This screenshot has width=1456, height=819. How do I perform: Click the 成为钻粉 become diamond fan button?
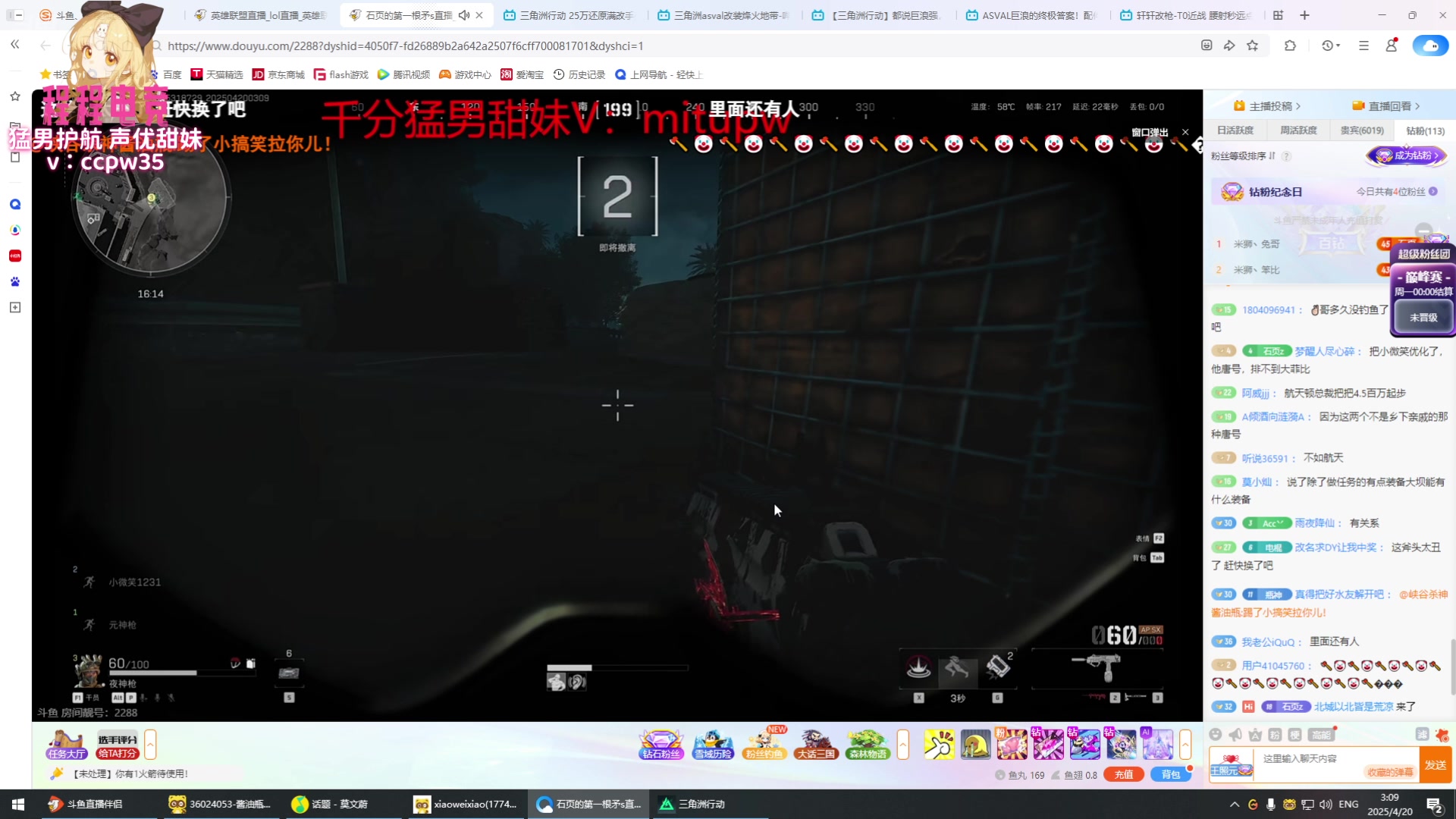[1407, 155]
